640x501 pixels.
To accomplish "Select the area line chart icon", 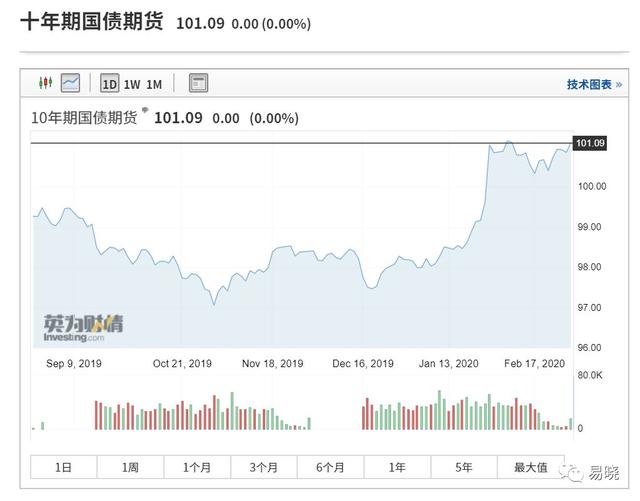I will click(x=70, y=83).
